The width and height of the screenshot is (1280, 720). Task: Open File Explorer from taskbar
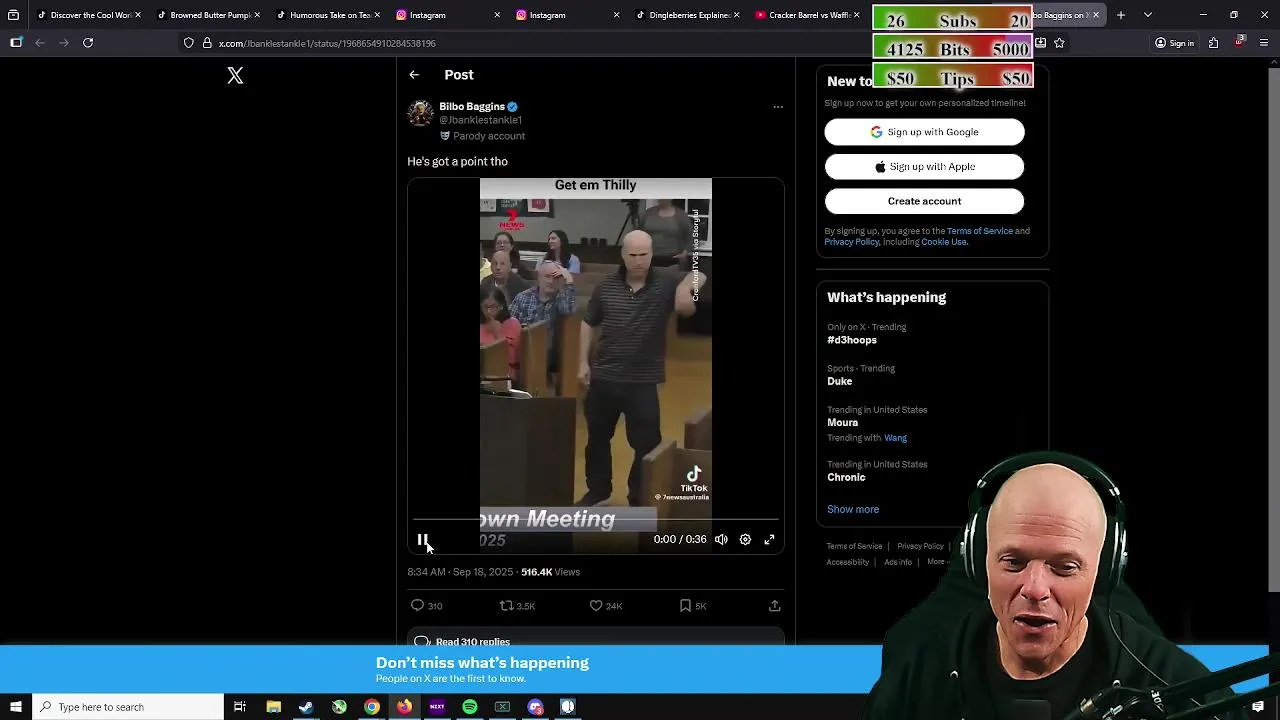coord(273,707)
